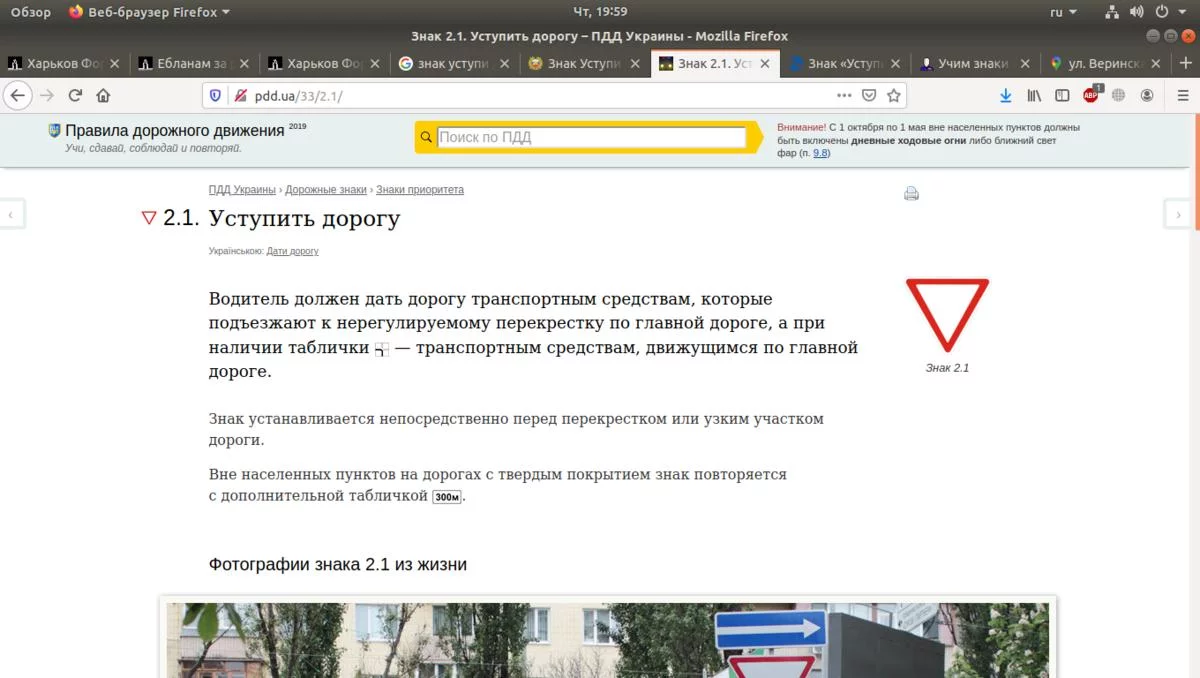Click heading 'Фотографии знака 2.1 из жизни'
This screenshot has width=1200, height=678.
338,564
